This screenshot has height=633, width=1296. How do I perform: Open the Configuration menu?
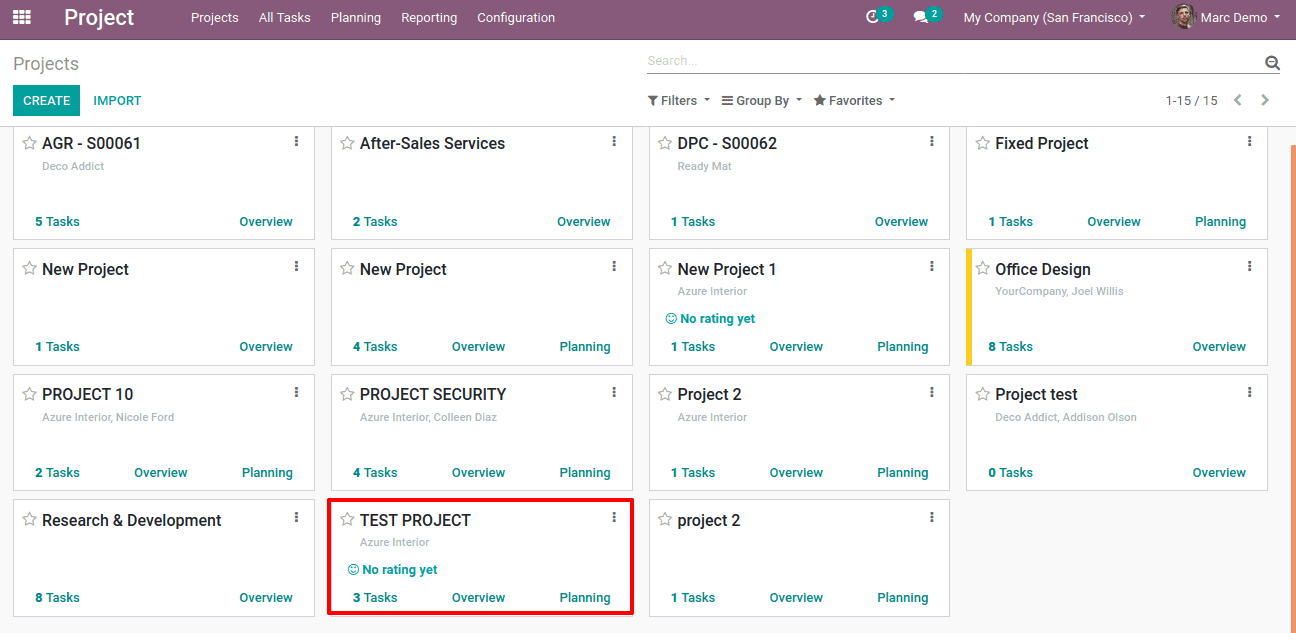click(516, 17)
